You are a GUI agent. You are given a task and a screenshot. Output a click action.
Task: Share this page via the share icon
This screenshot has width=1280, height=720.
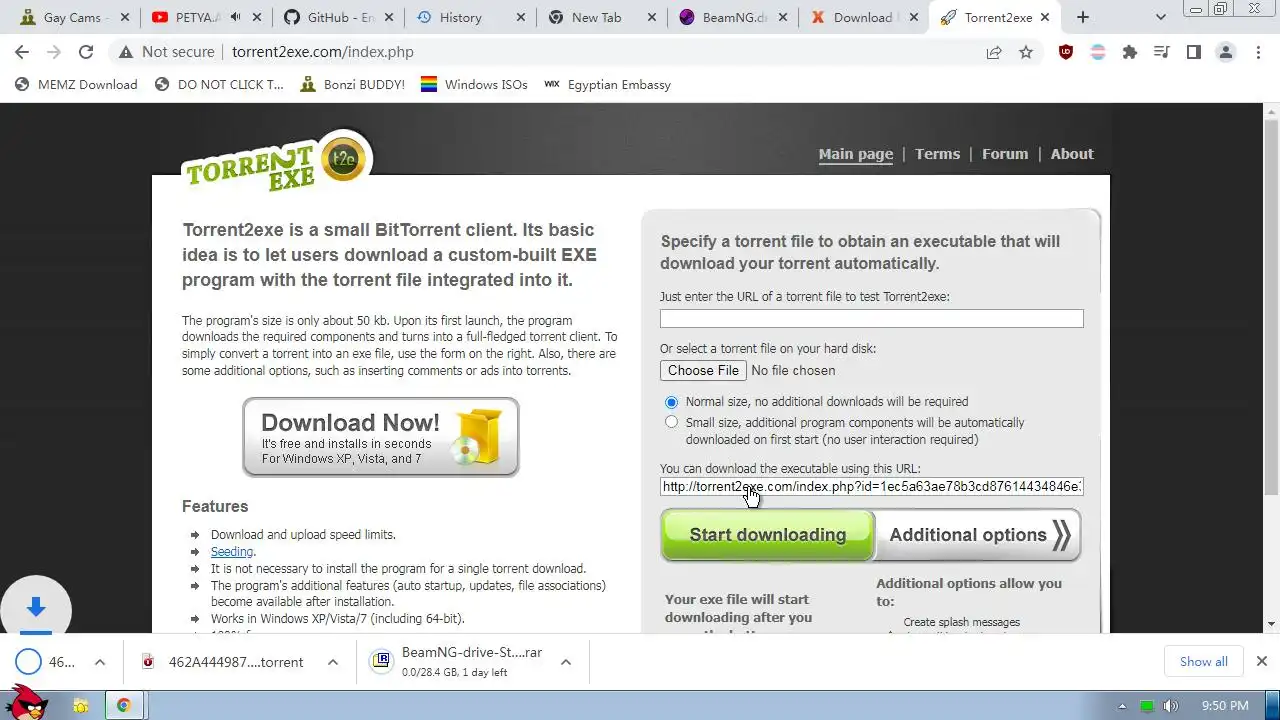(x=994, y=52)
